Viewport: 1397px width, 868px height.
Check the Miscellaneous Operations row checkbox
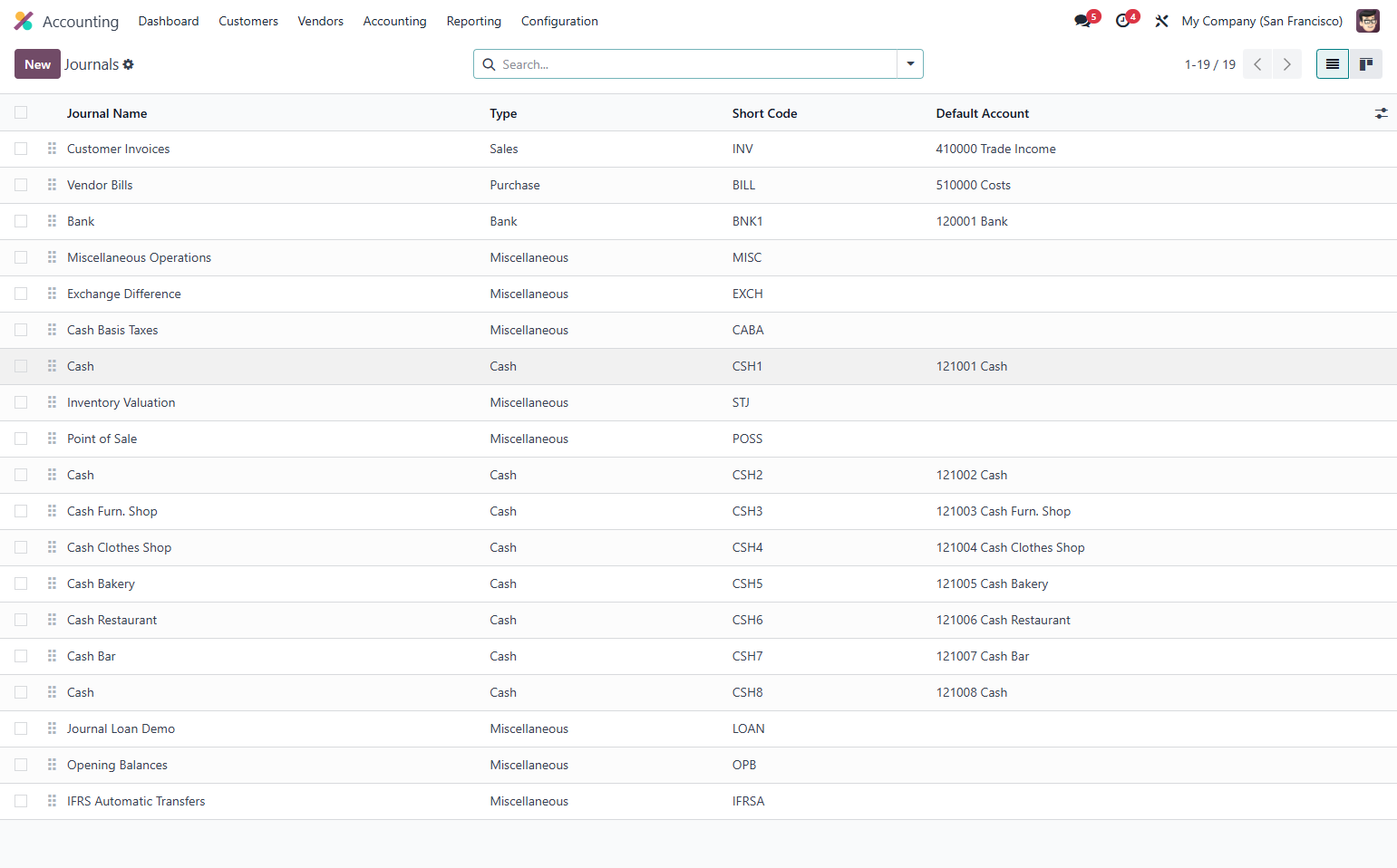(21, 257)
